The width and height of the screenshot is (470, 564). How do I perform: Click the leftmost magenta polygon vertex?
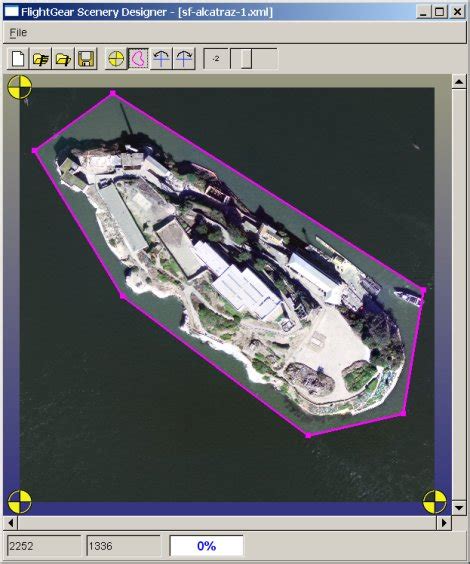[35, 150]
